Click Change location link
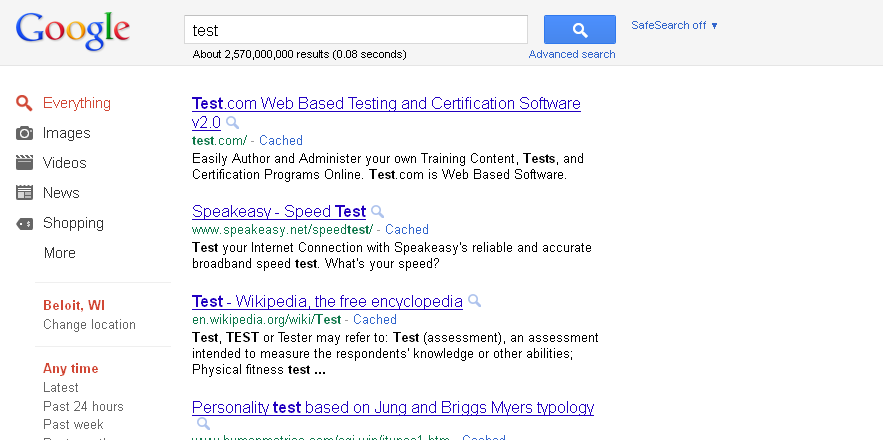The height and width of the screenshot is (440, 883). 90,325
